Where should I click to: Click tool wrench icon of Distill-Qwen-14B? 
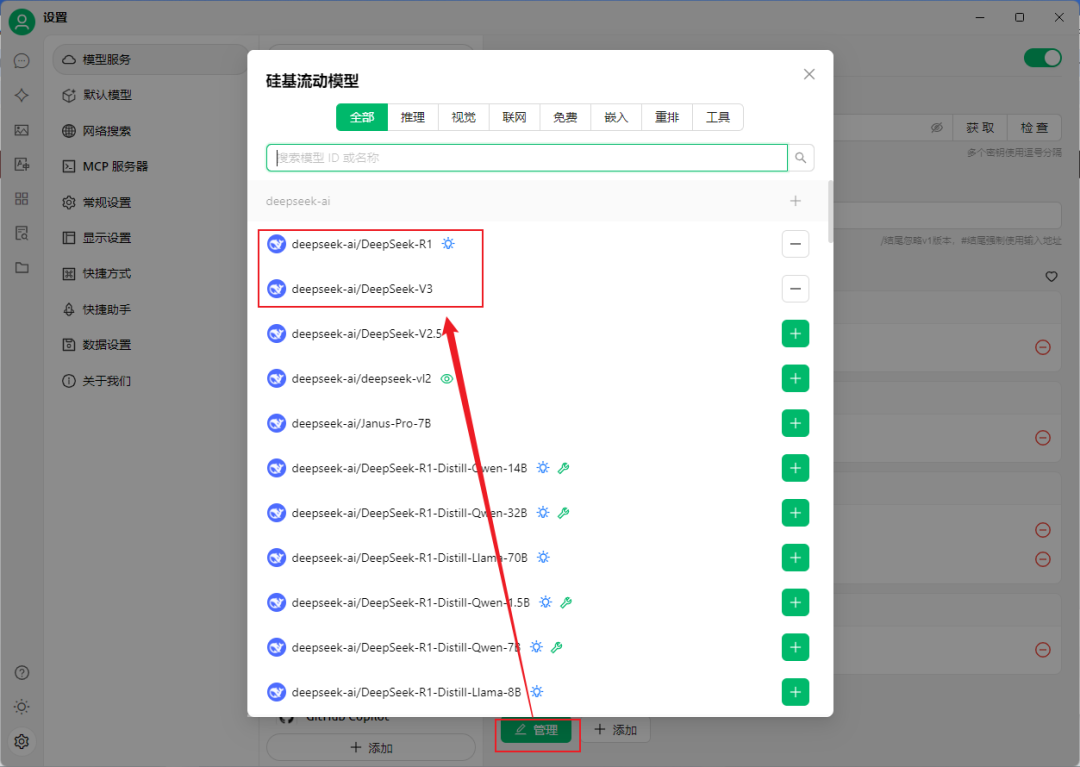563,468
